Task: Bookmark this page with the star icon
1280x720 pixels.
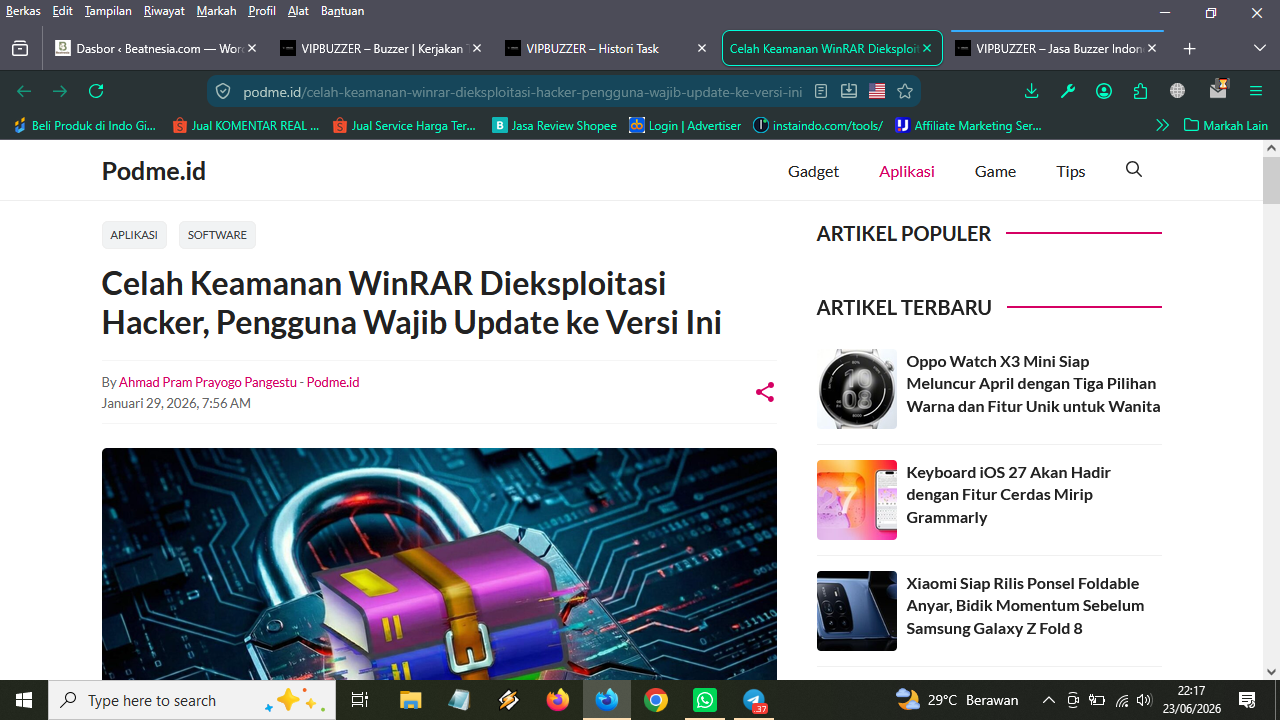Action: click(905, 91)
